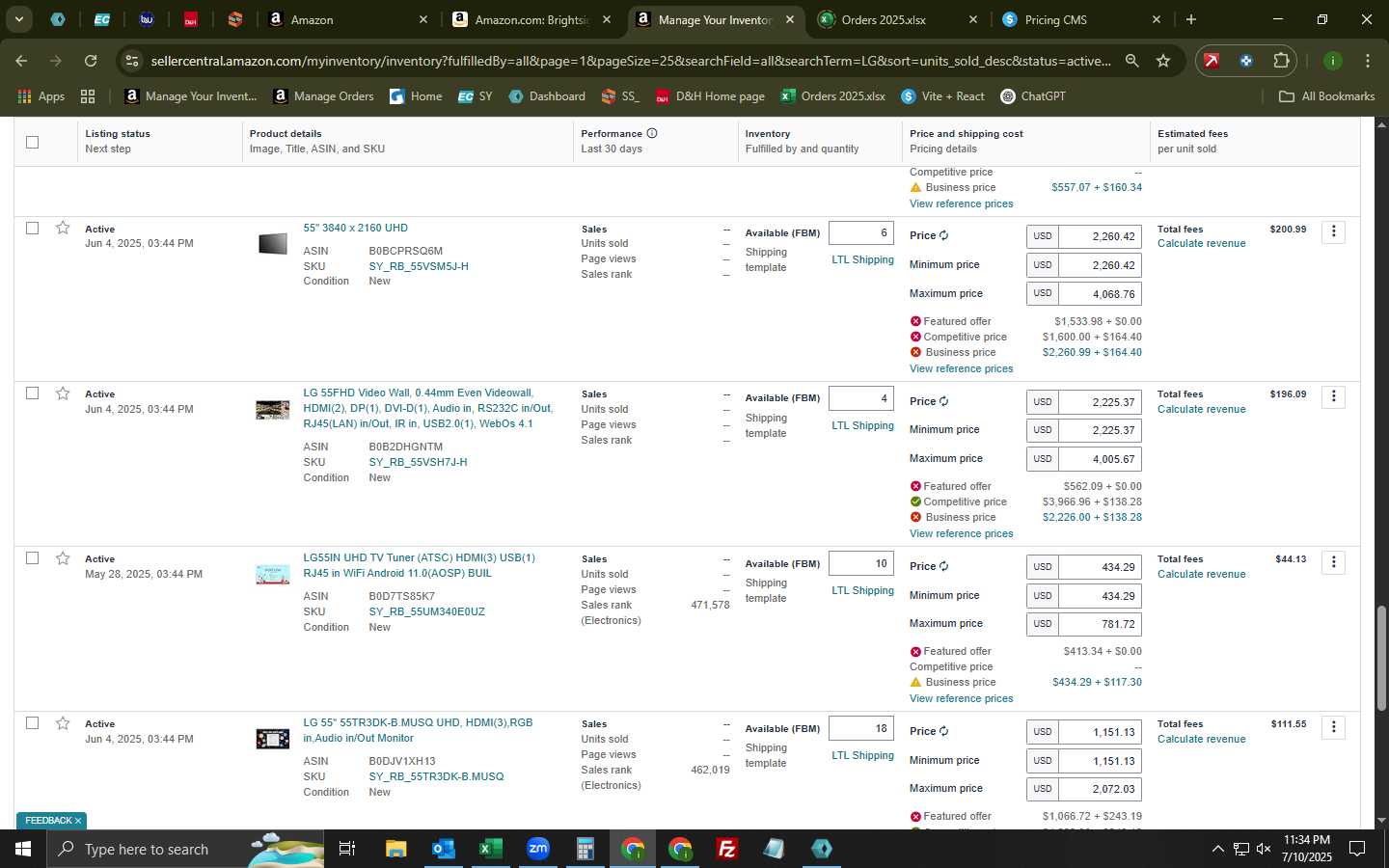Select checkbox for 55" 3840 x 2160 UHD listing
1389x868 pixels.
(x=32, y=229)
